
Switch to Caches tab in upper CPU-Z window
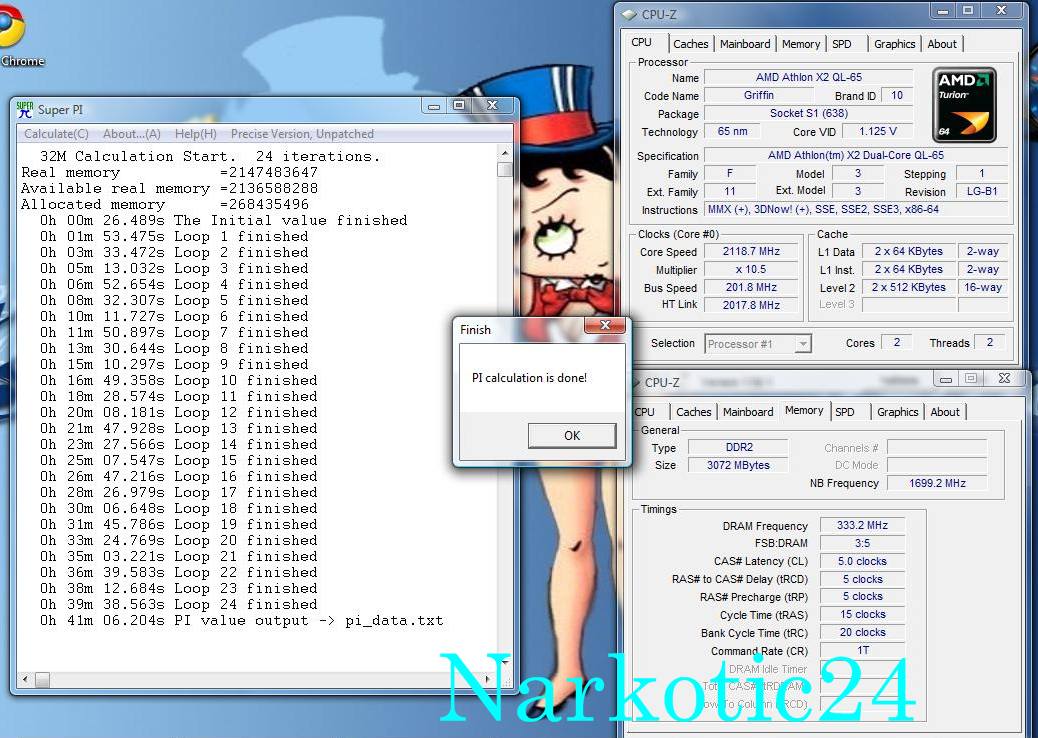[690, 44]
